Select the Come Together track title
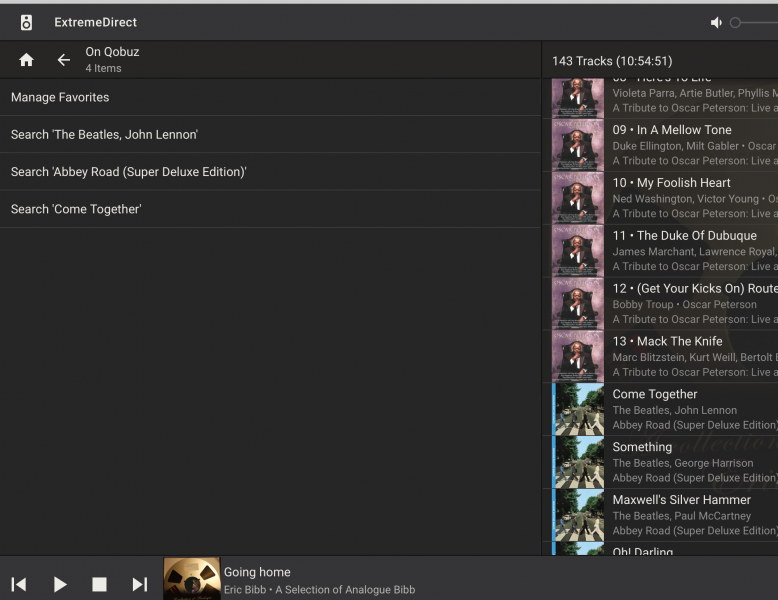 655,394
